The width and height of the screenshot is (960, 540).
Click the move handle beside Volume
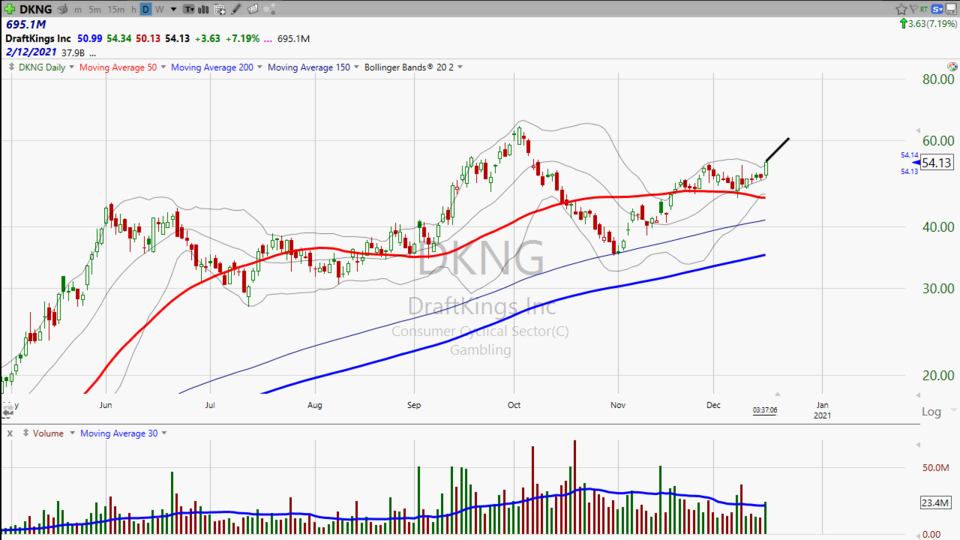pos(25,433)
